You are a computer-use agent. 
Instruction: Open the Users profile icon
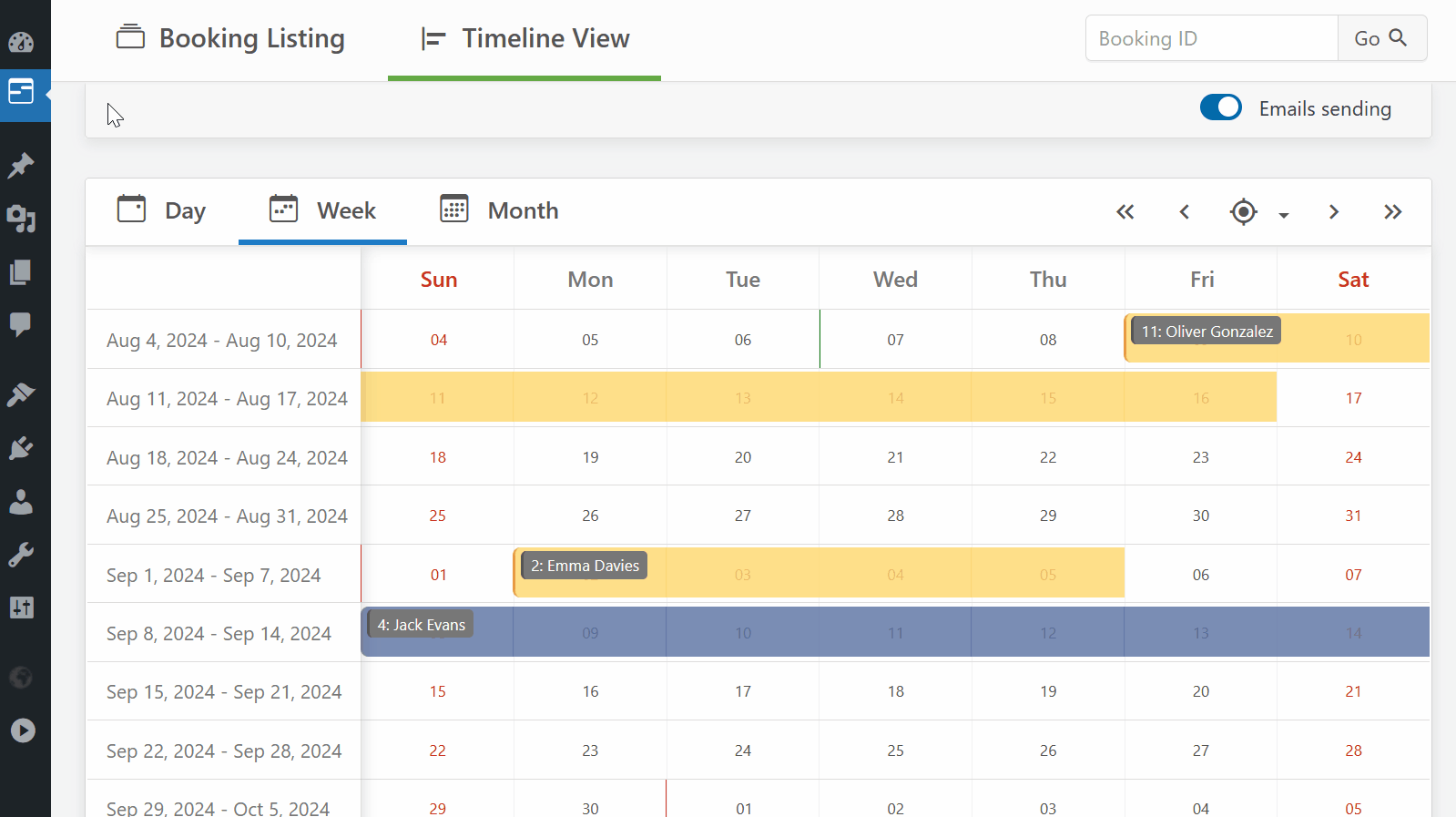(x=23, y=502)
